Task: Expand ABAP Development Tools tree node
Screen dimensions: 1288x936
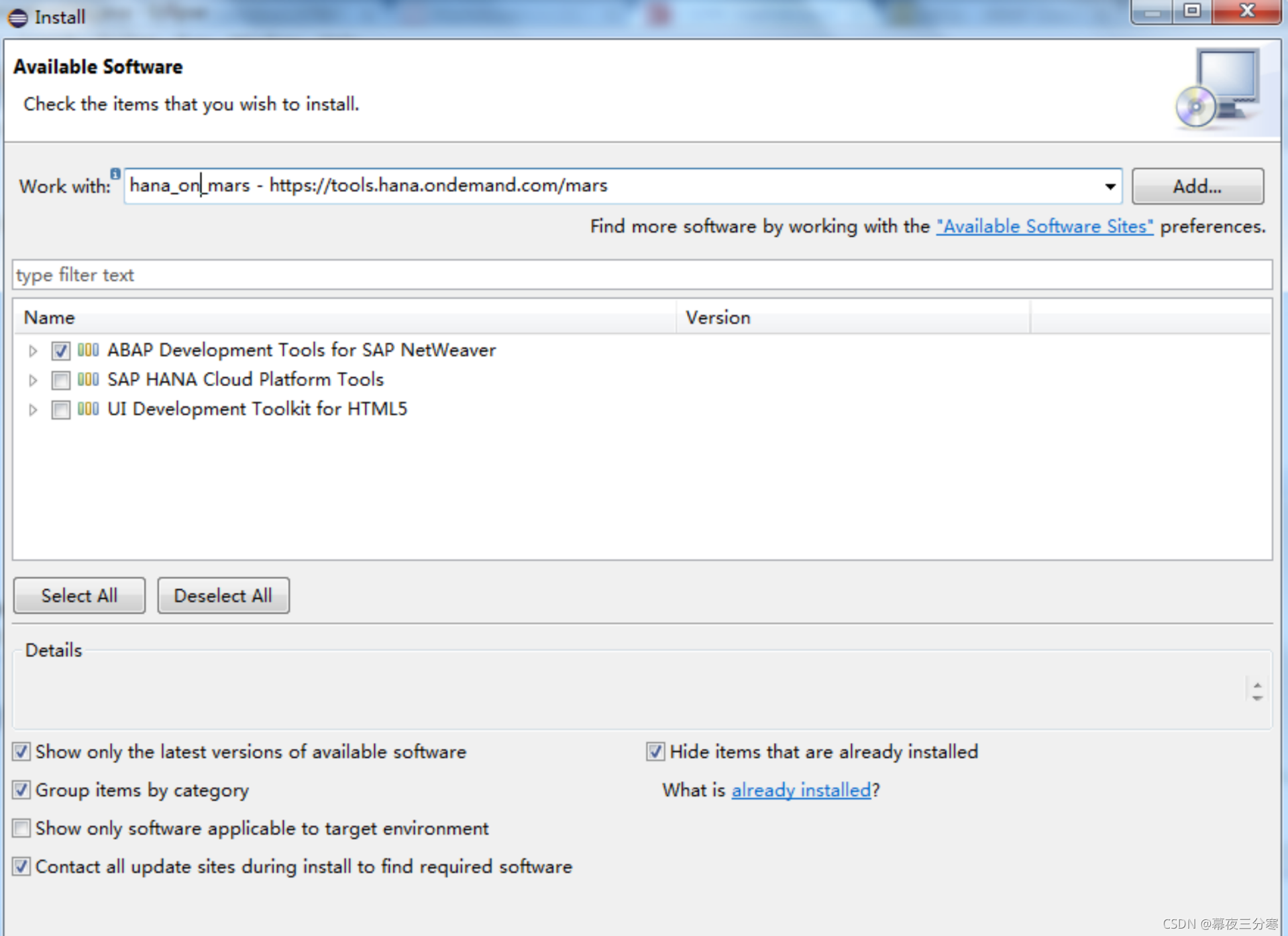Action: click(x=32, y=351)
